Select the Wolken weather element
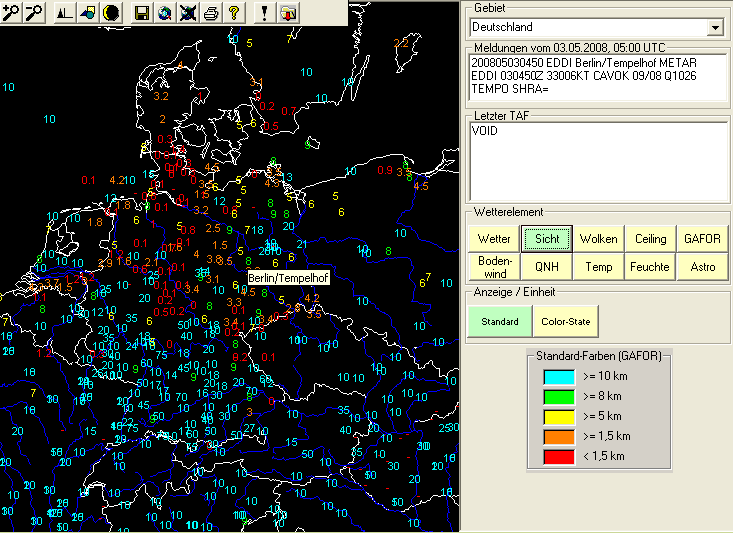The width and height of the screenshot is (733, 533). coord(599,239)
